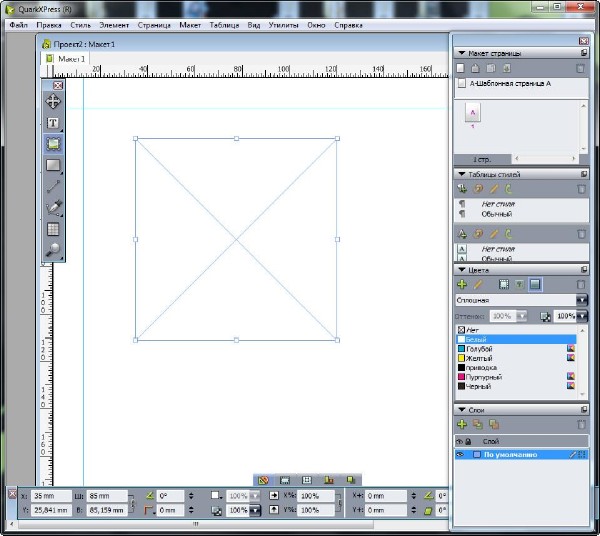Select the Пурпурный color in list
Viewport: 600px width, 536px height.
pyautogui.click(x=485, y=376)
